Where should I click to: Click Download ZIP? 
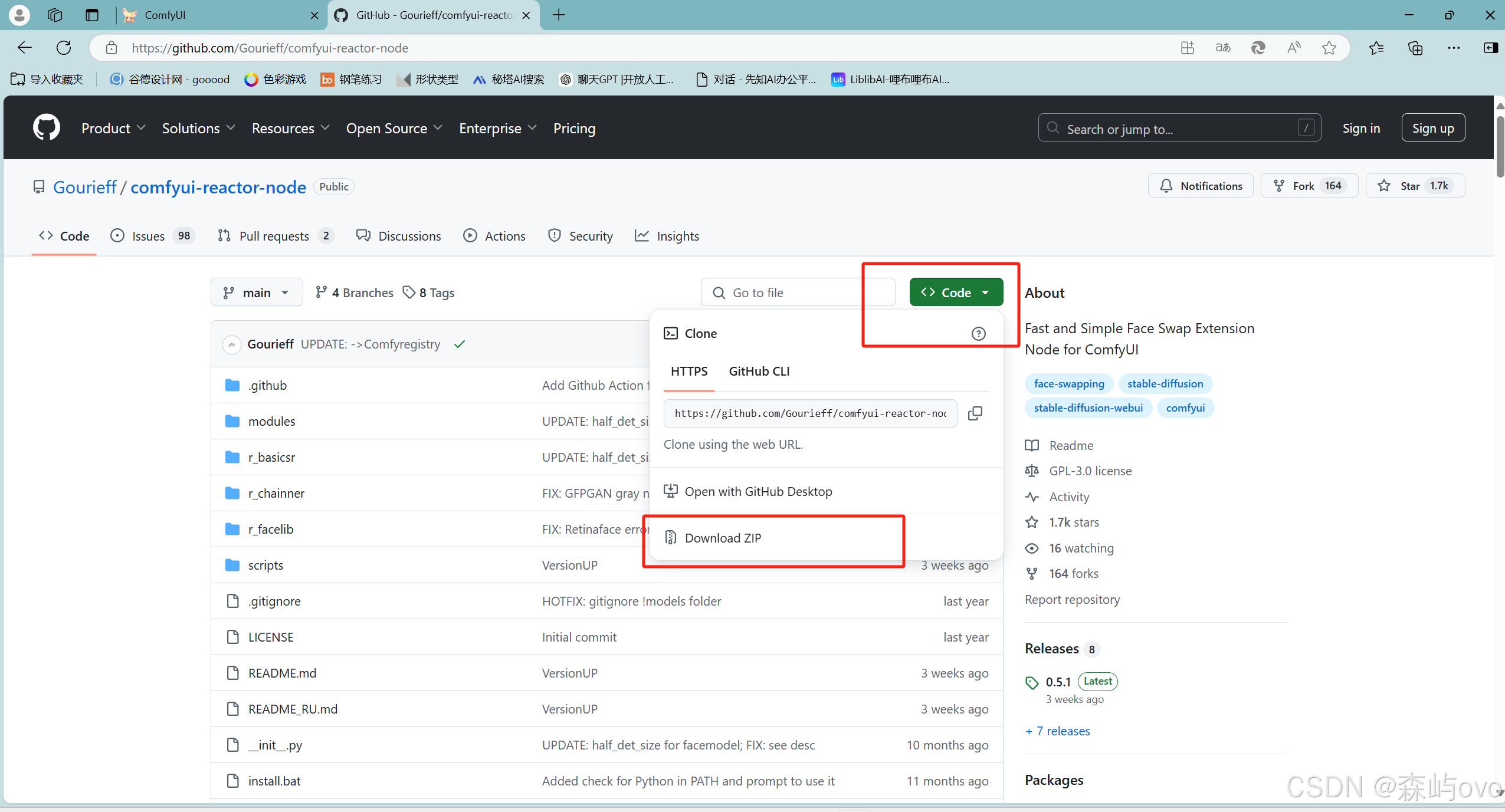pyautogui.click(x=723, y=538)
